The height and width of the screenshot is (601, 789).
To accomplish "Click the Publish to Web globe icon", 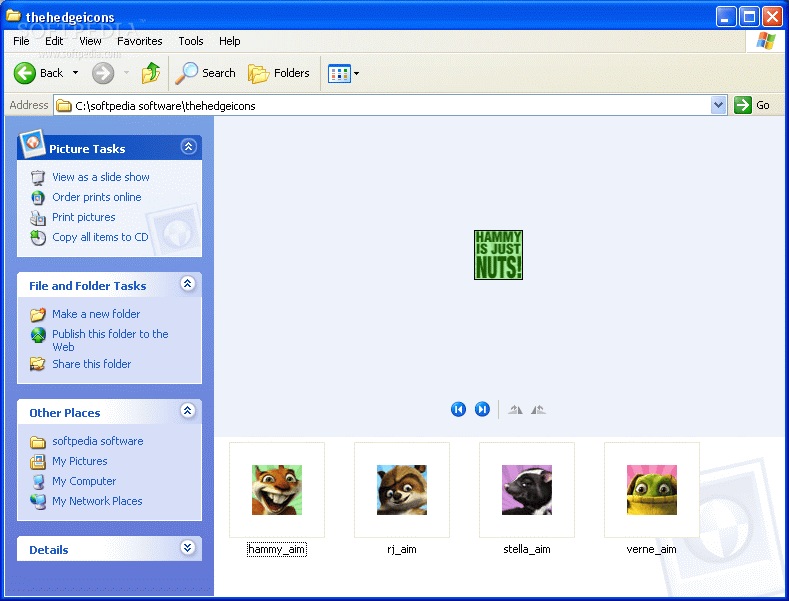I will 38,335.
